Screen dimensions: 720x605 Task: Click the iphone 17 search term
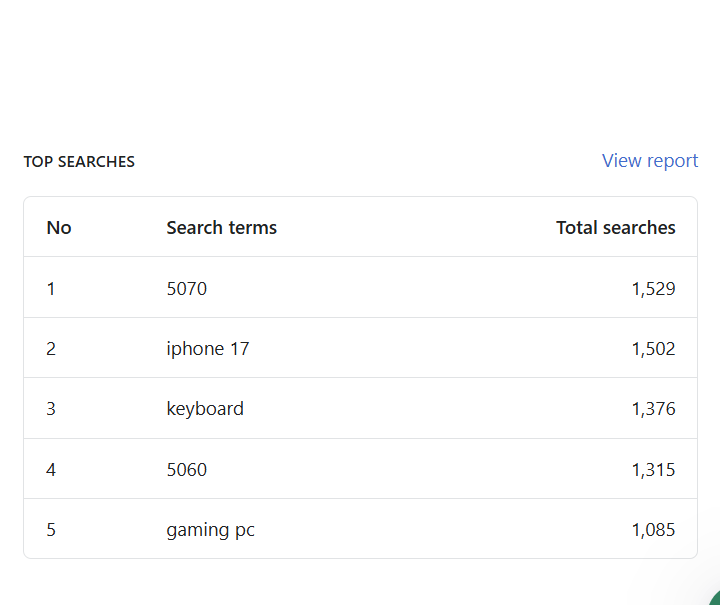click(208, 349)
